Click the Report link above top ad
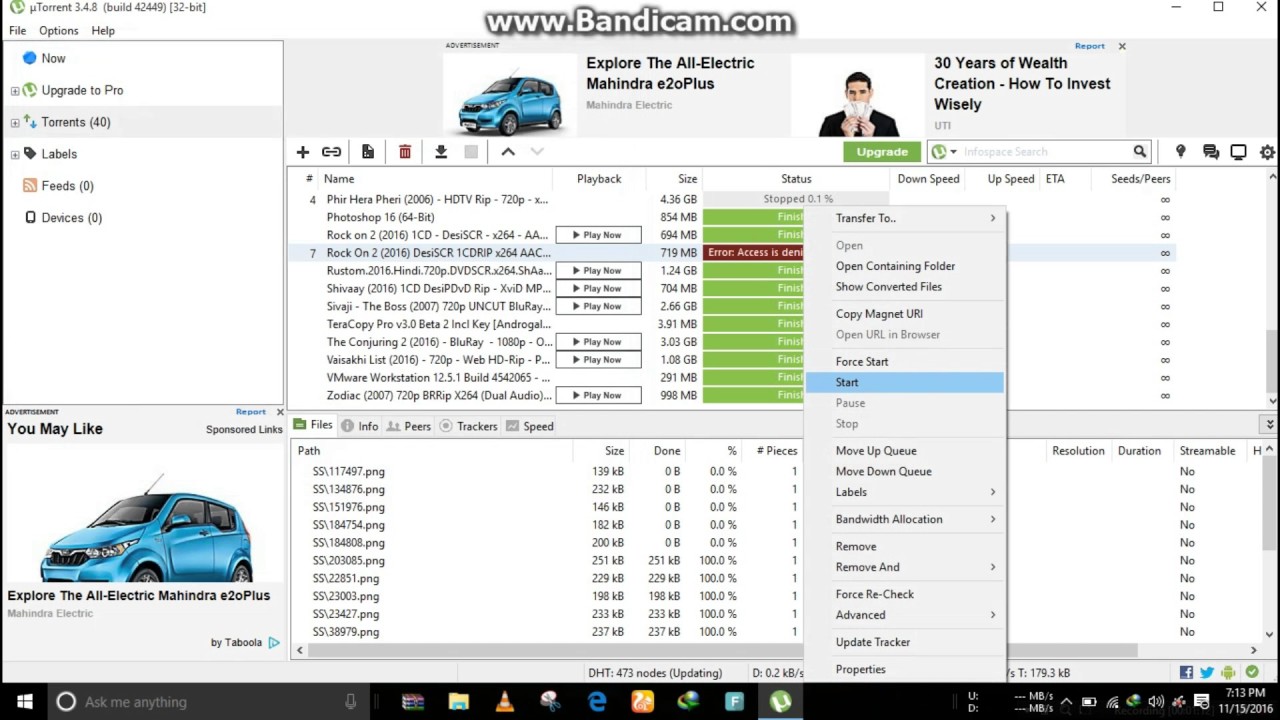The width and height of the screenshot is (1280, 720). [1089, 46]
